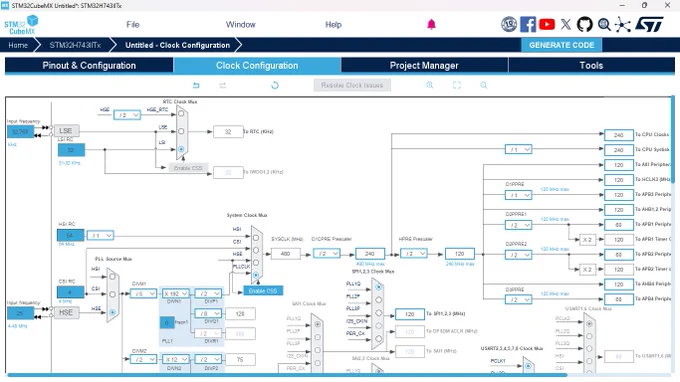Open DIVM1 /5 dropdown
Viewport: 680px width, 382px height.
click(x=143, y=294)
